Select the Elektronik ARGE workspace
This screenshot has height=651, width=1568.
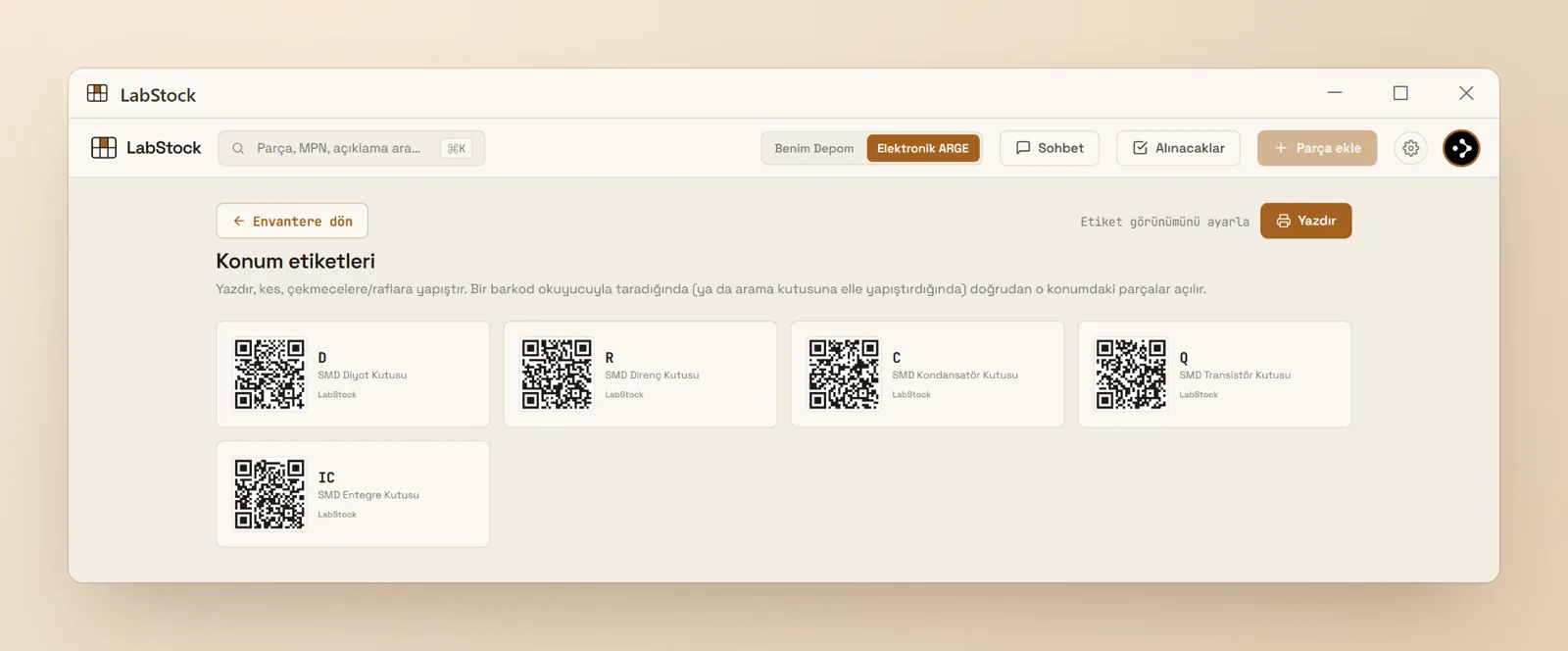(x=922, y=148)
